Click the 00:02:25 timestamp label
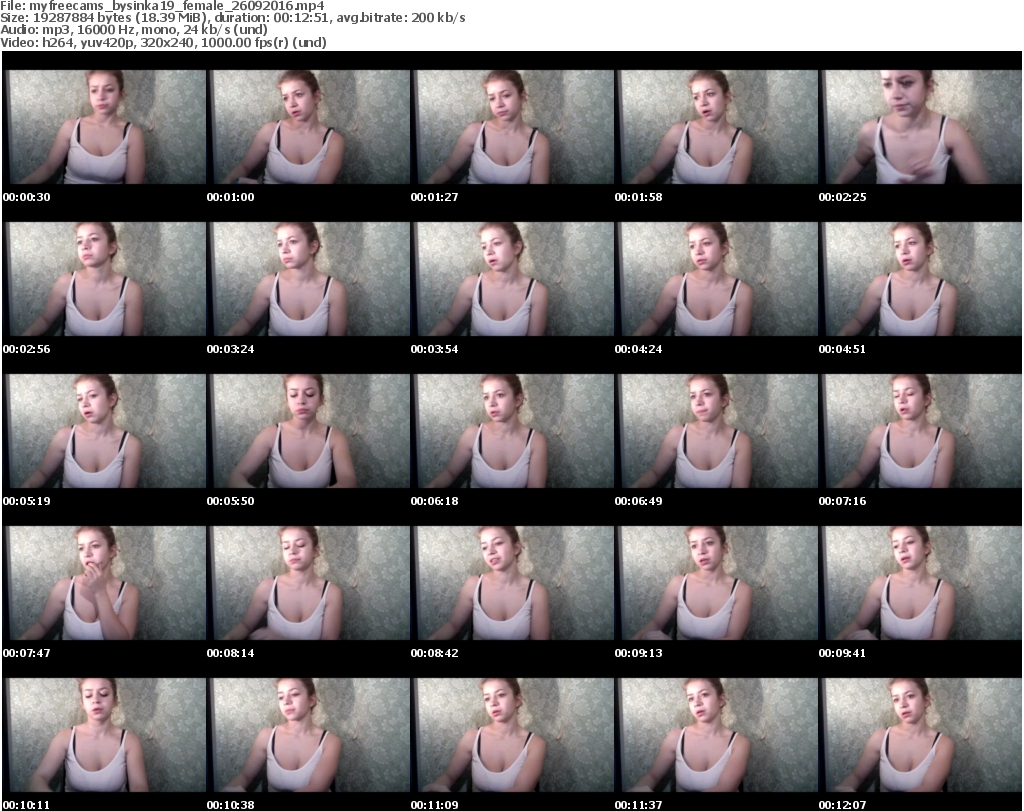Screen dimensions: 1024x811 pyautogui.click(x=842, y=197)
